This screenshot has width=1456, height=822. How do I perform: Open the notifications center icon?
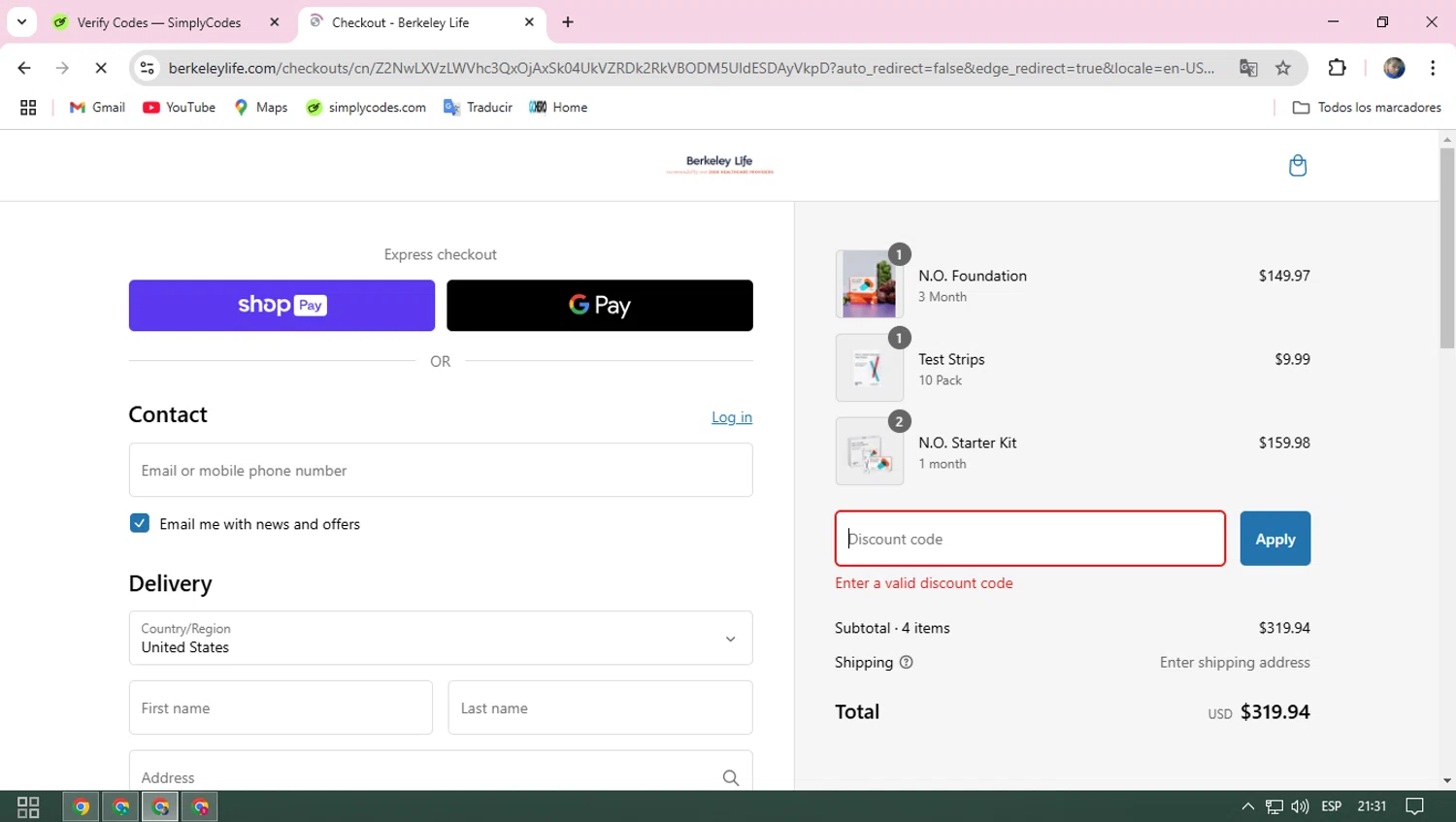pos(1415,806)
